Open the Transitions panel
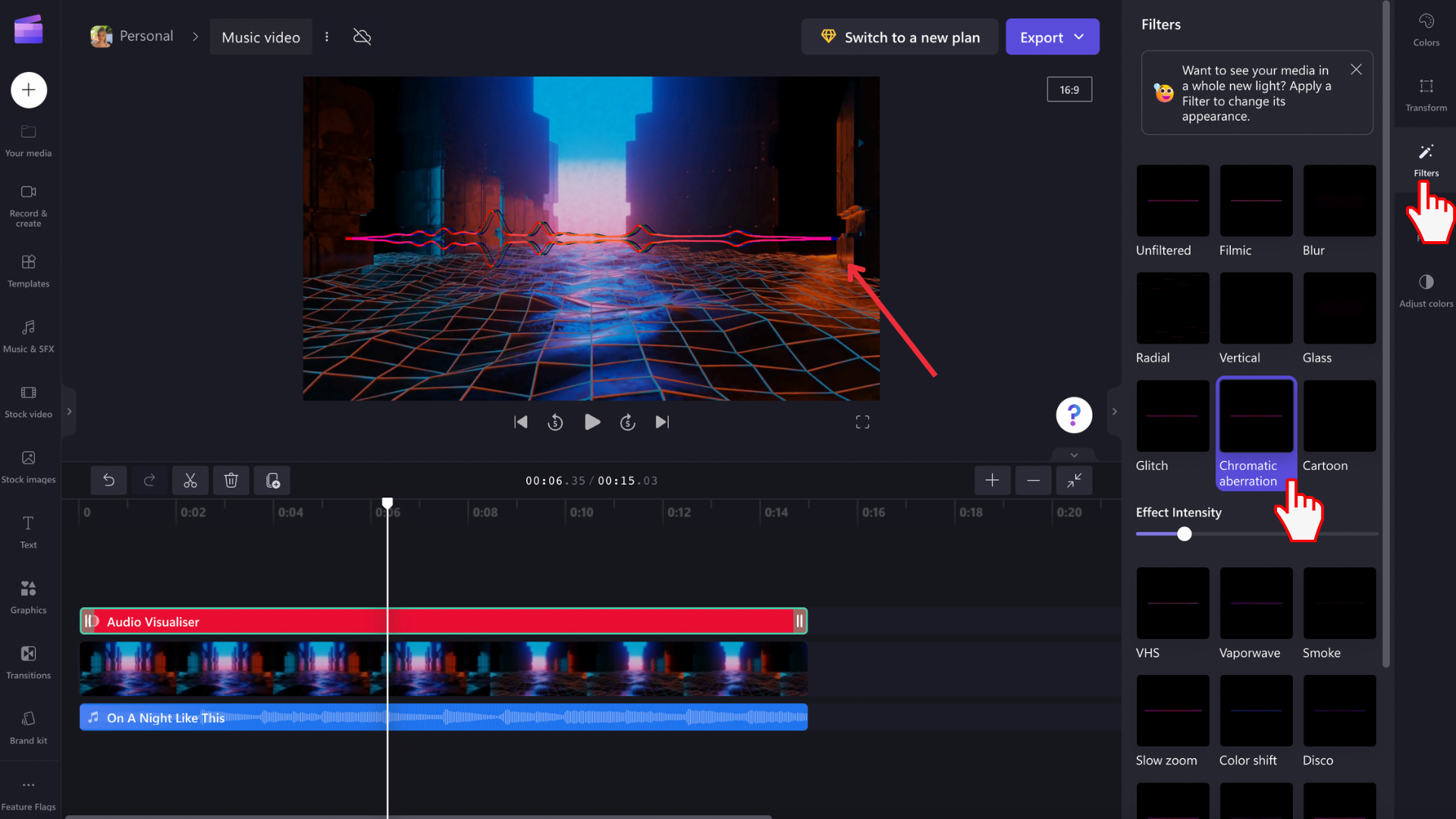This screenshot has width=1456, height=819. click(x=28, y=661)
